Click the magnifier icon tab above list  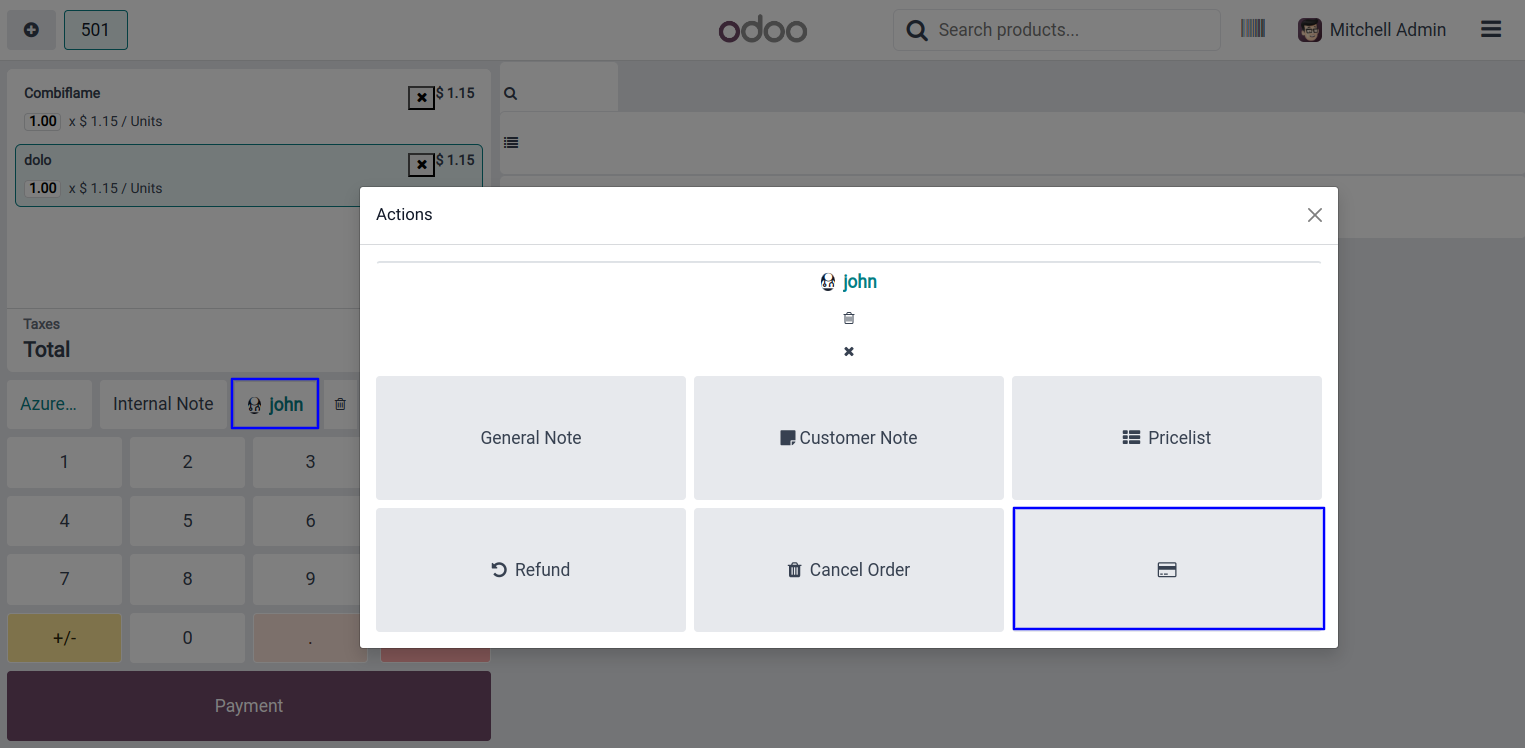pos(511,94)
